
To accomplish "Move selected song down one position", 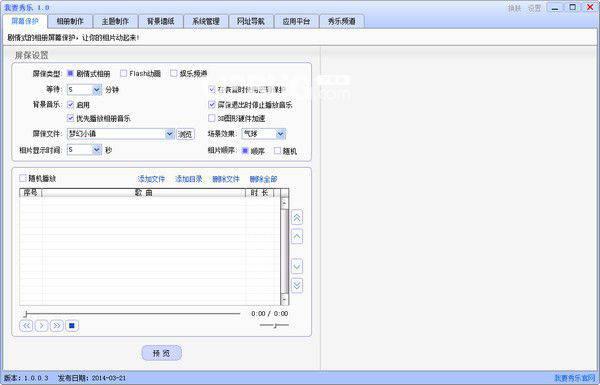I will (297, 266).
